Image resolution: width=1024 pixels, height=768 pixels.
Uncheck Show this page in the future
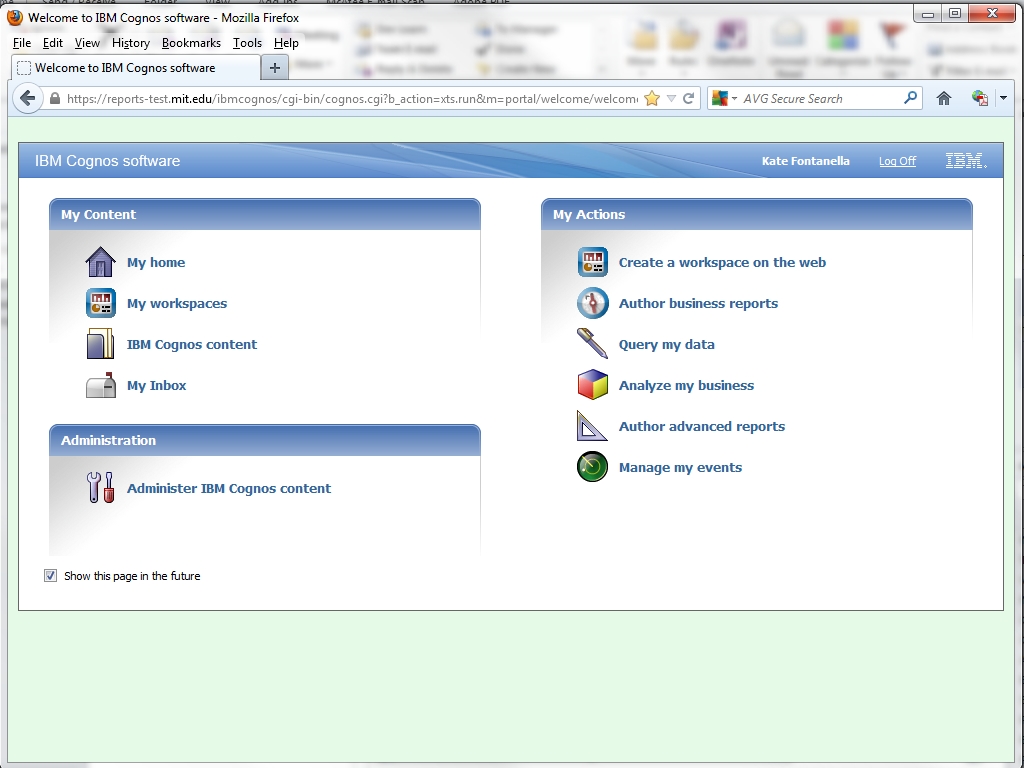tap(51, 576)
